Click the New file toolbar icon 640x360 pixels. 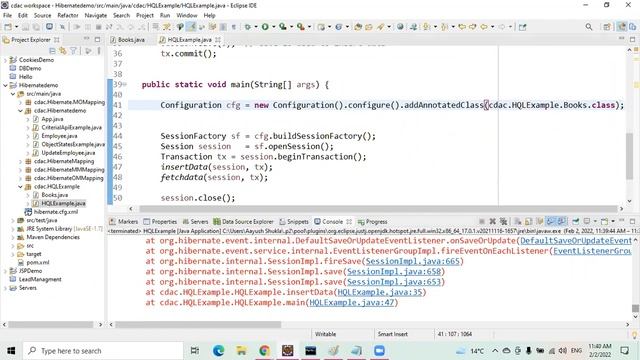8,27
